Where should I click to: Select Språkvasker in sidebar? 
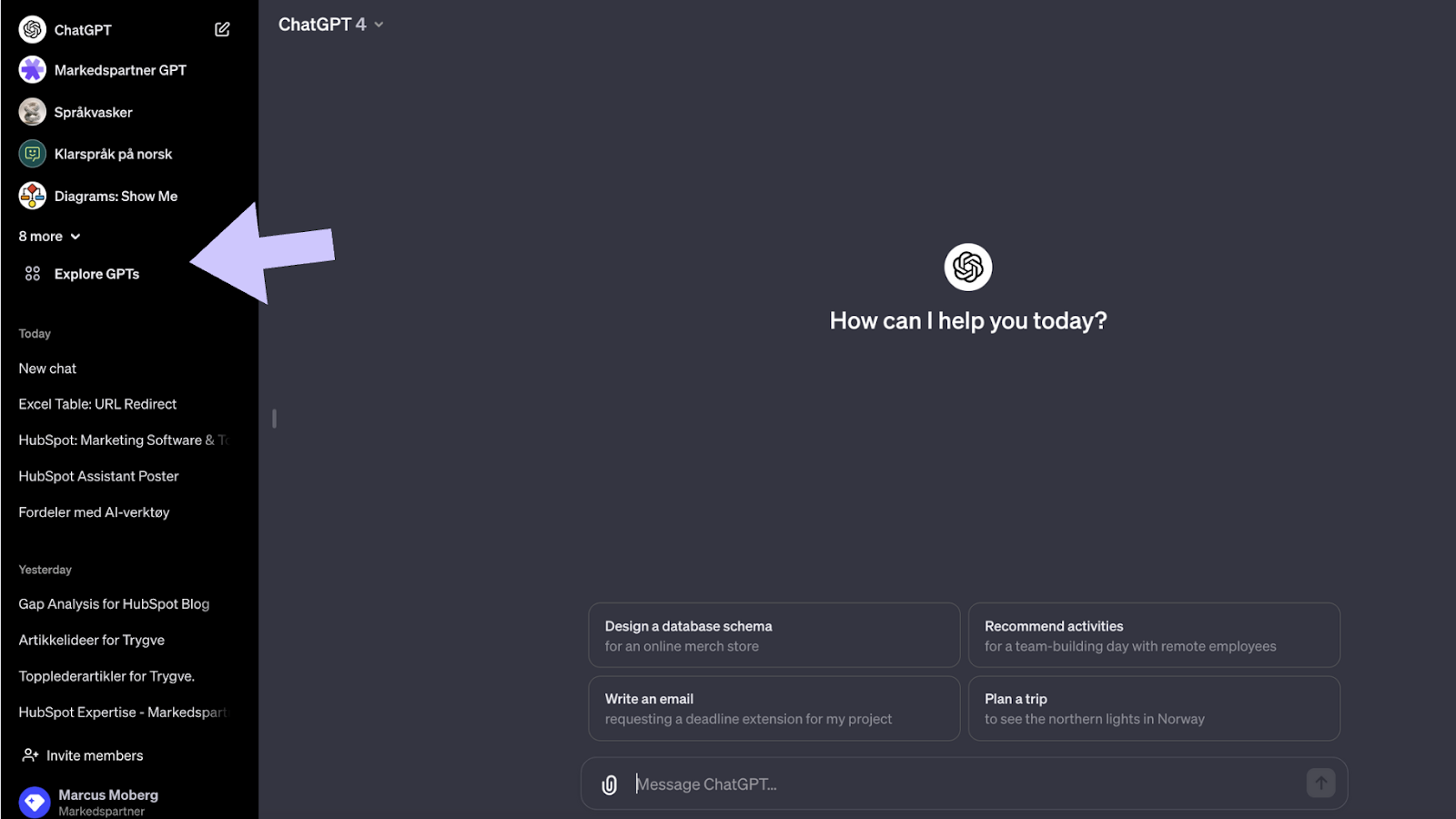click(94, 112)
